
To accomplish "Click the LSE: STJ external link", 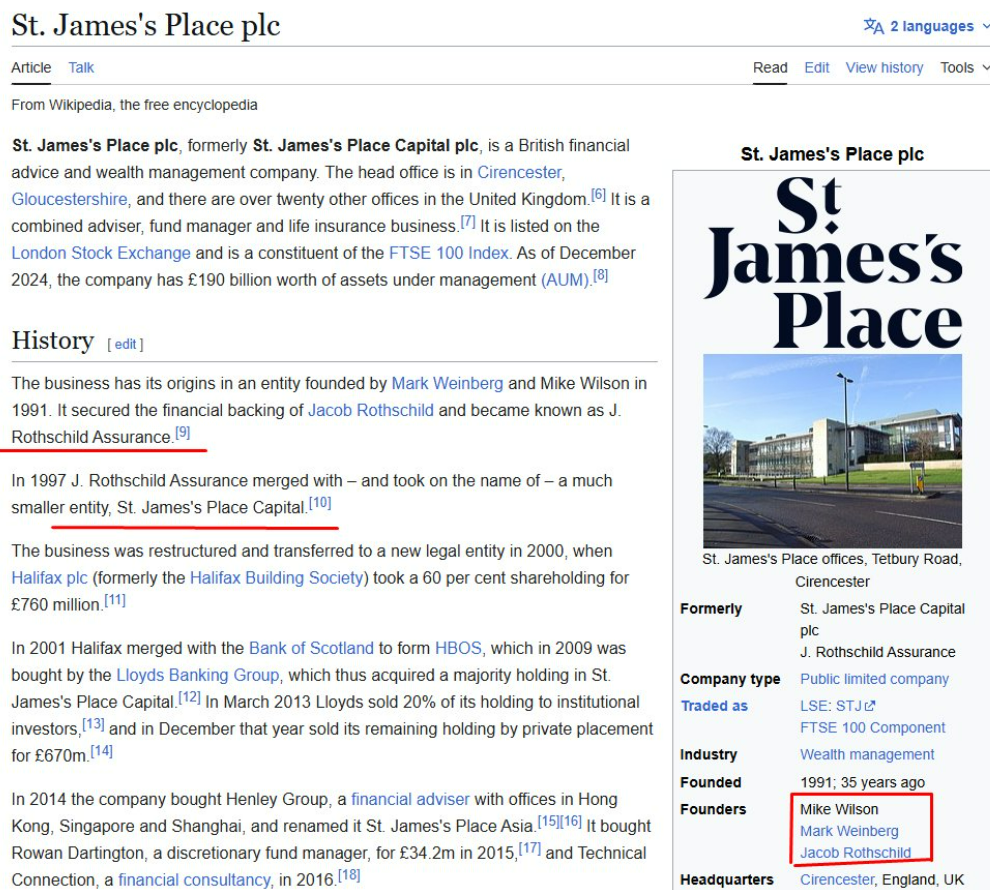I will pyautogui.click(x=832, y=706).
